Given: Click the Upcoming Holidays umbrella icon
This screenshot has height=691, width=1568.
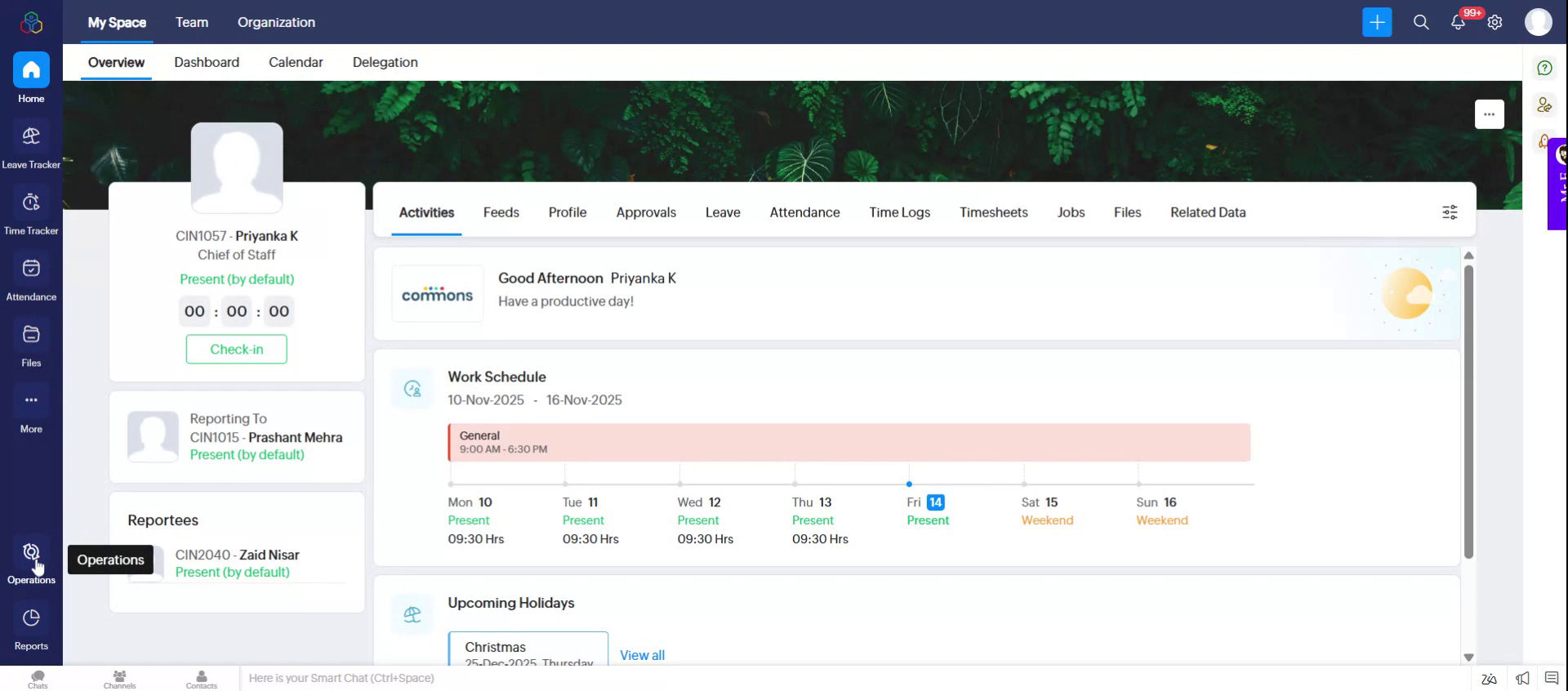Looking at the screenshot, I should (412, 614).
